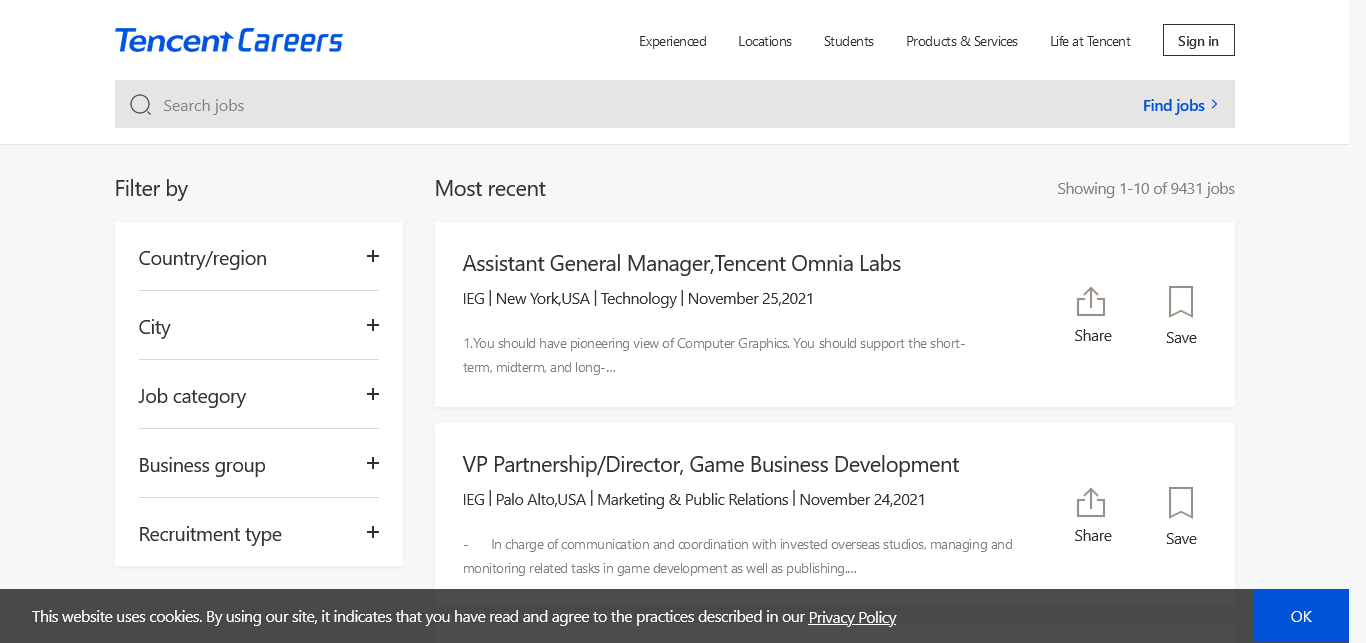Viewport: 1366px width, 643px height.
Task: Save the Assistant General Manager job
Action: pyautogui.click(x=1181, y=314)
